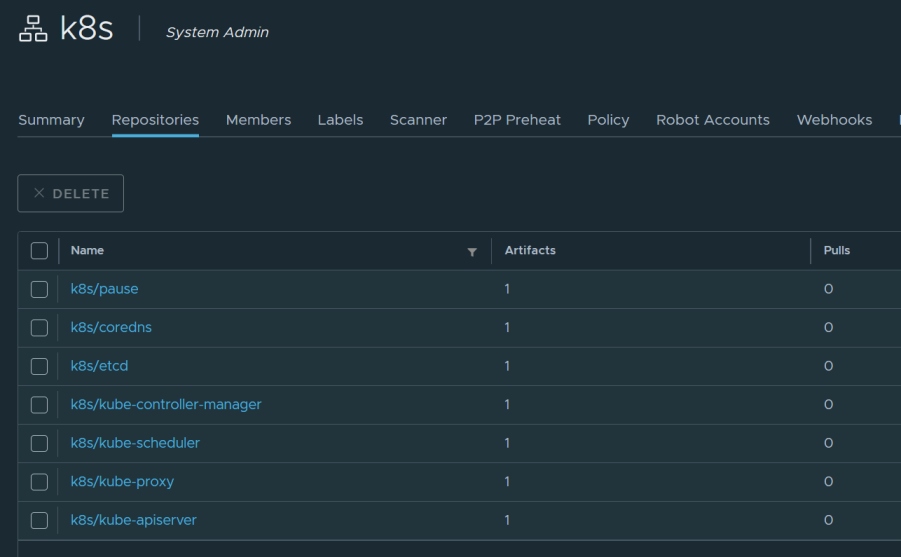Viewport: 901px width, 557px height.
Task: Click the pulls count for k8s/coredns
Action: point(828,327)
